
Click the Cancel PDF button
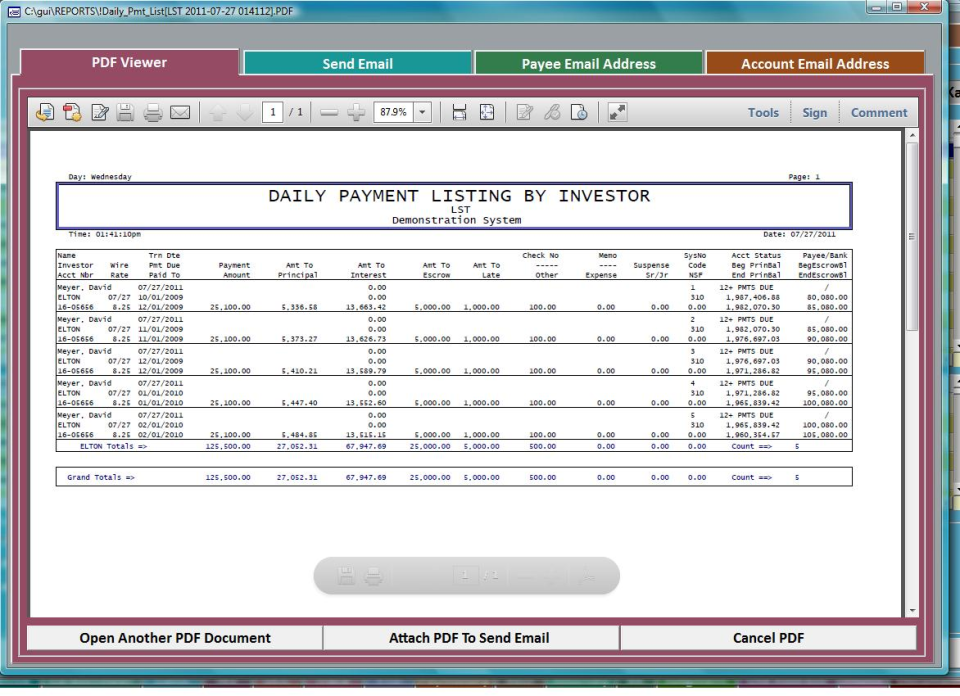click(x=768, y=638)
